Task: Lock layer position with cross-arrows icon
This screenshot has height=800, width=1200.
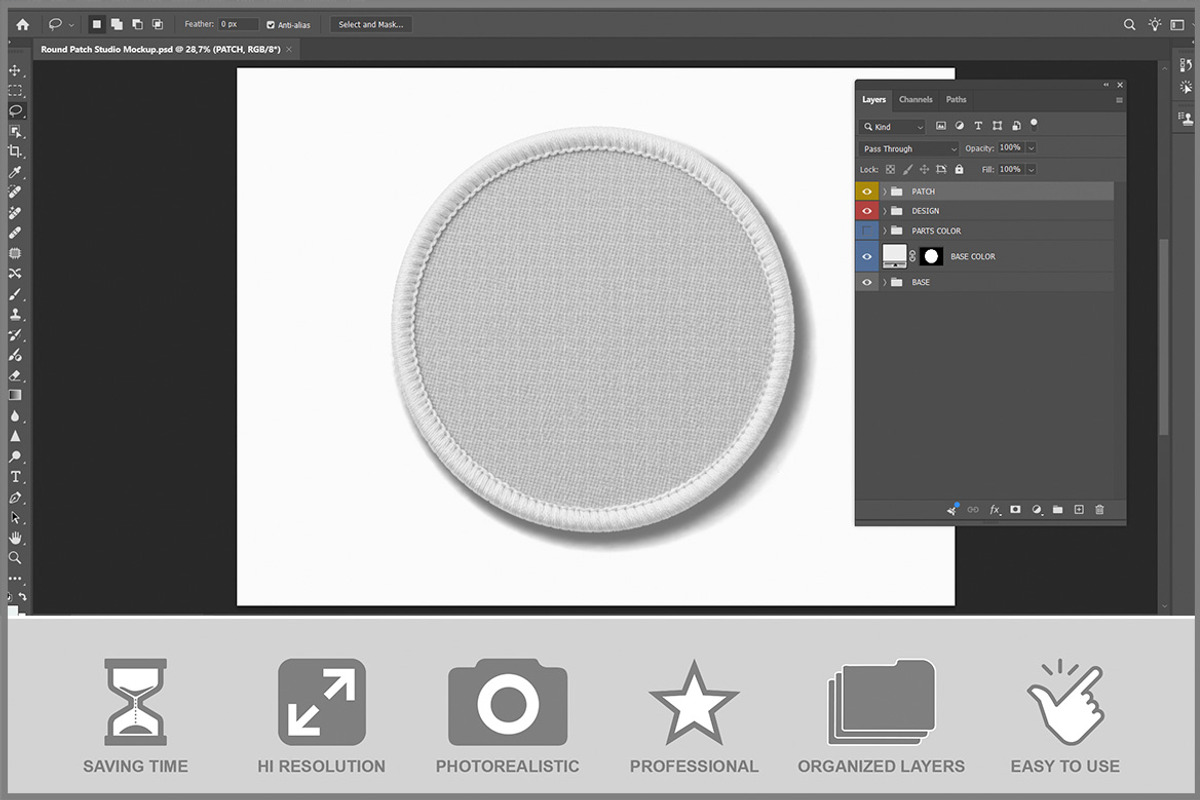Action: click(924, 170)
